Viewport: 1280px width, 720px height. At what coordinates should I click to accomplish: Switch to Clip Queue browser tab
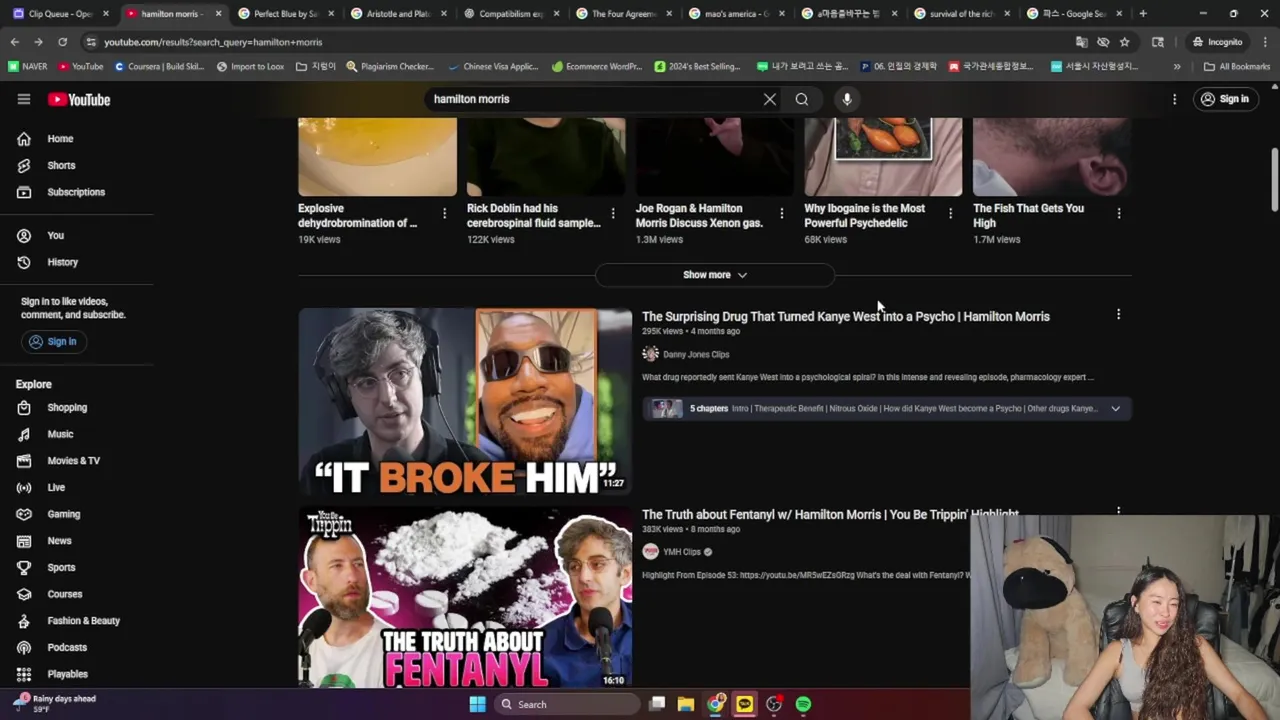tap(60, 14)
